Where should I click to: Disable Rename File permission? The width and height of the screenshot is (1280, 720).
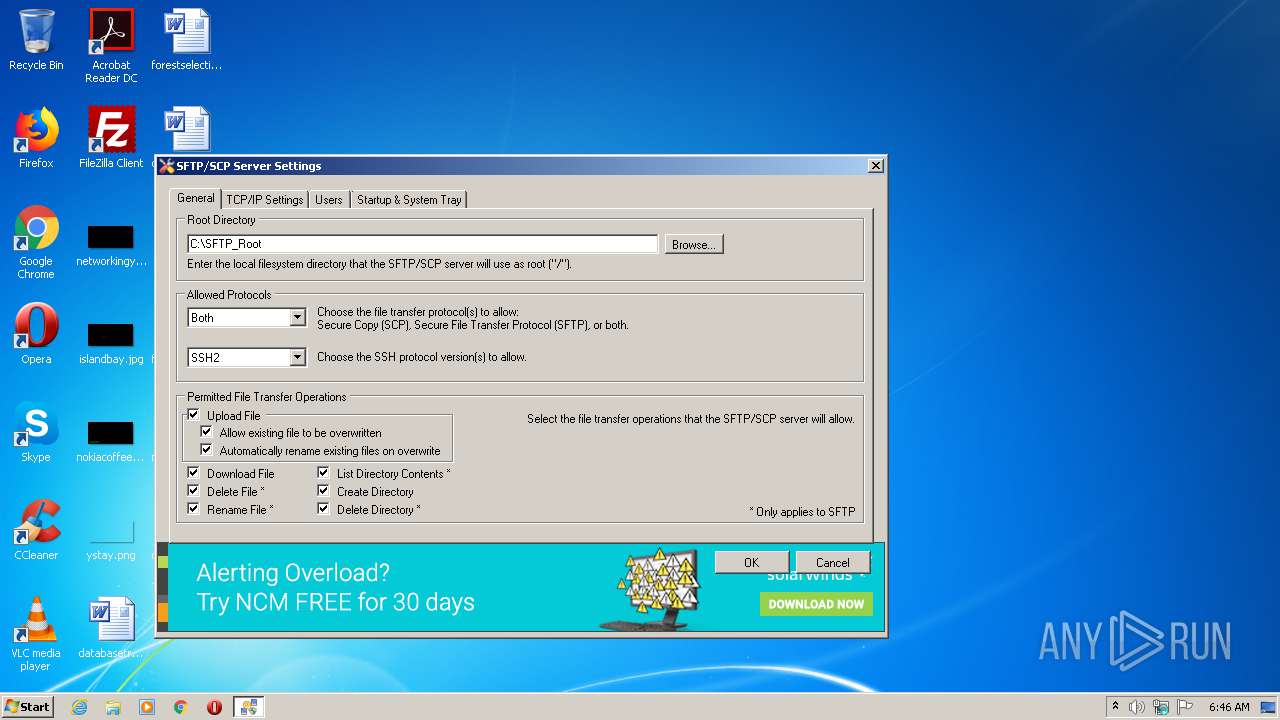tap(194, 509)
